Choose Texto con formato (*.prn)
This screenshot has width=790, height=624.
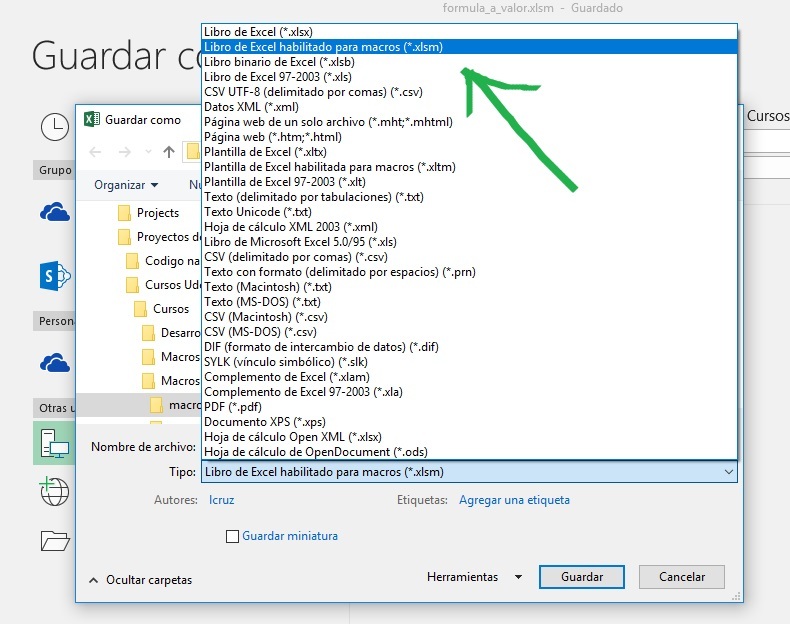tap(469, 272)
